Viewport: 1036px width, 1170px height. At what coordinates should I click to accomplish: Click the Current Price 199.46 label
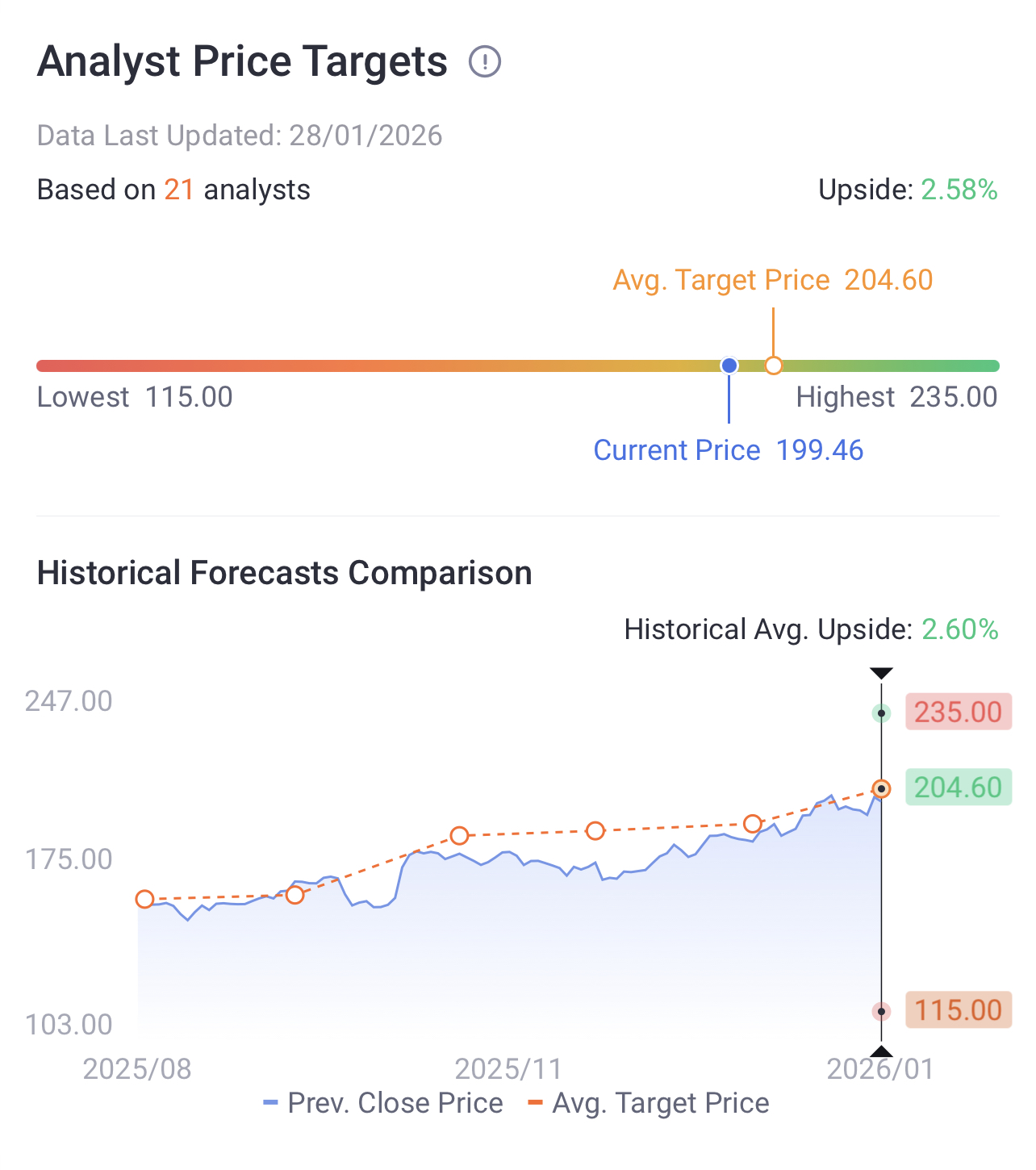pyautogui.click(x=728, y=450)
